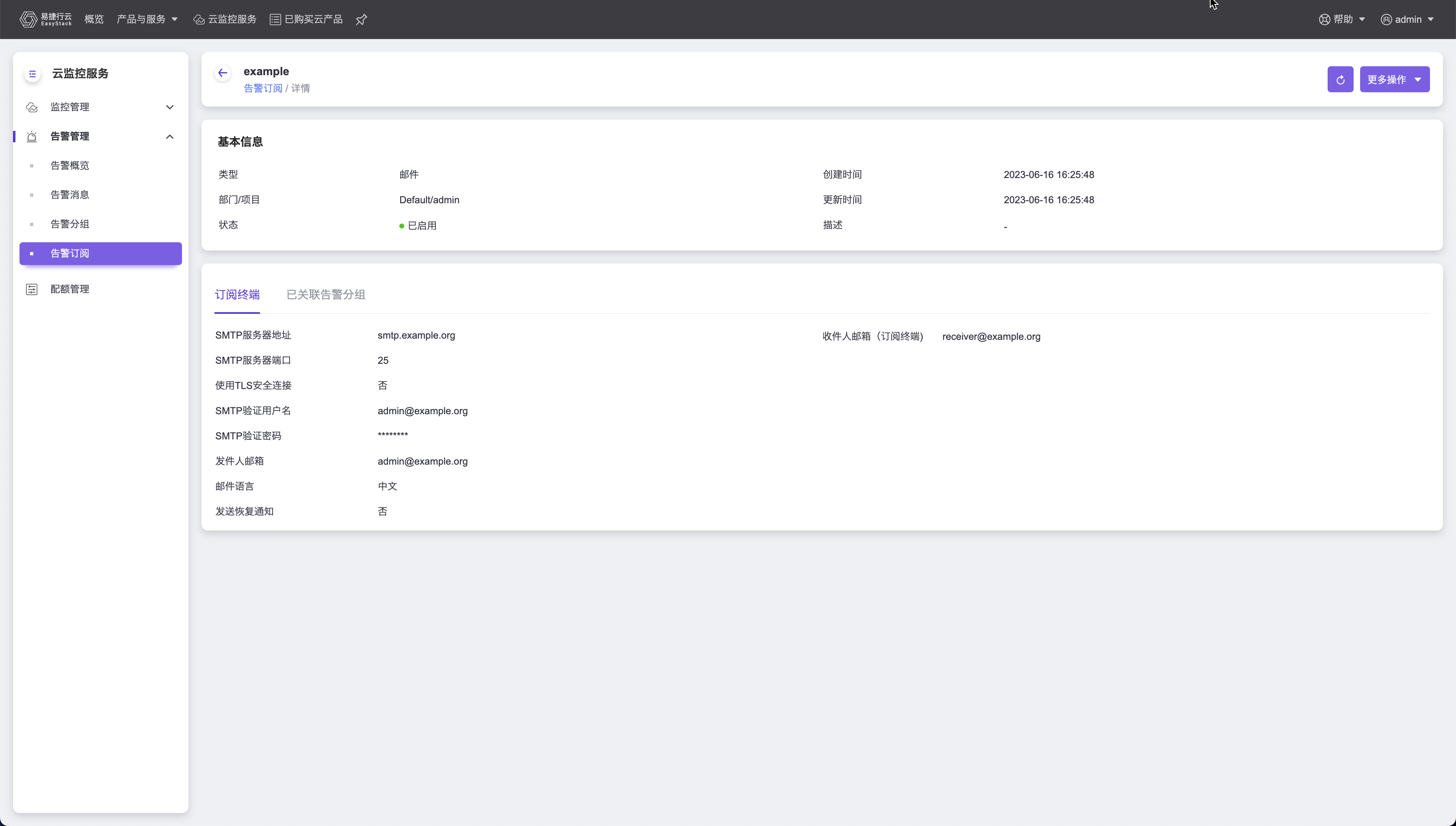
Task: Click the 告警订阅 breadcrumb link
Action: [262, 89]
